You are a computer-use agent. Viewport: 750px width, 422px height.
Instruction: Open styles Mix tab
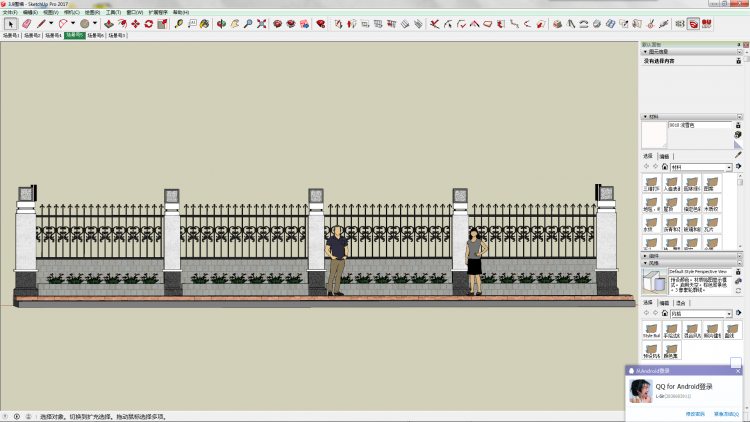pyautogui.click(x=681, y=303)
